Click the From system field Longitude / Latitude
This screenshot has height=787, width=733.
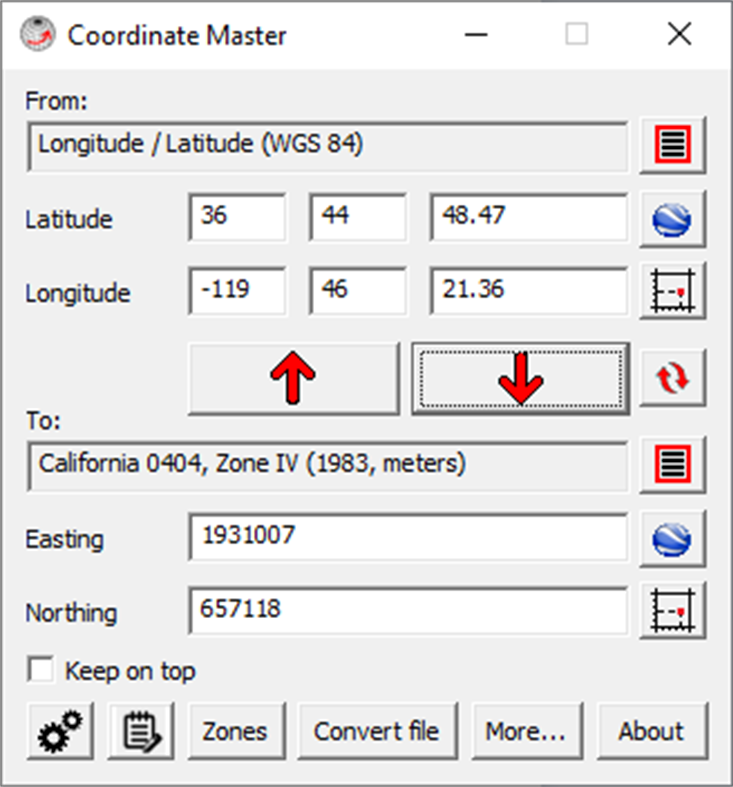click(327, 147)
